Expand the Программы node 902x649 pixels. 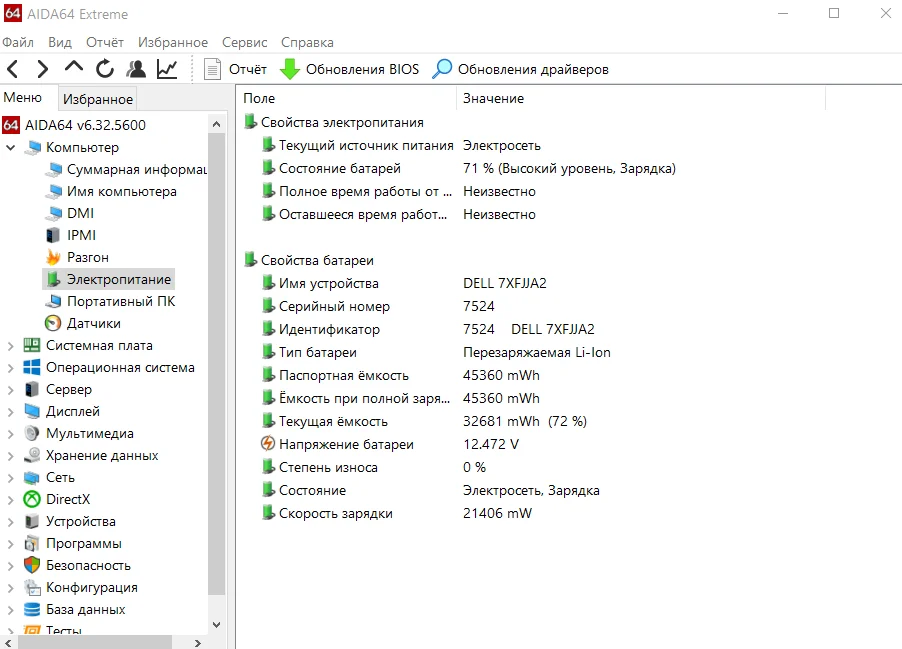tap(10, 544)
